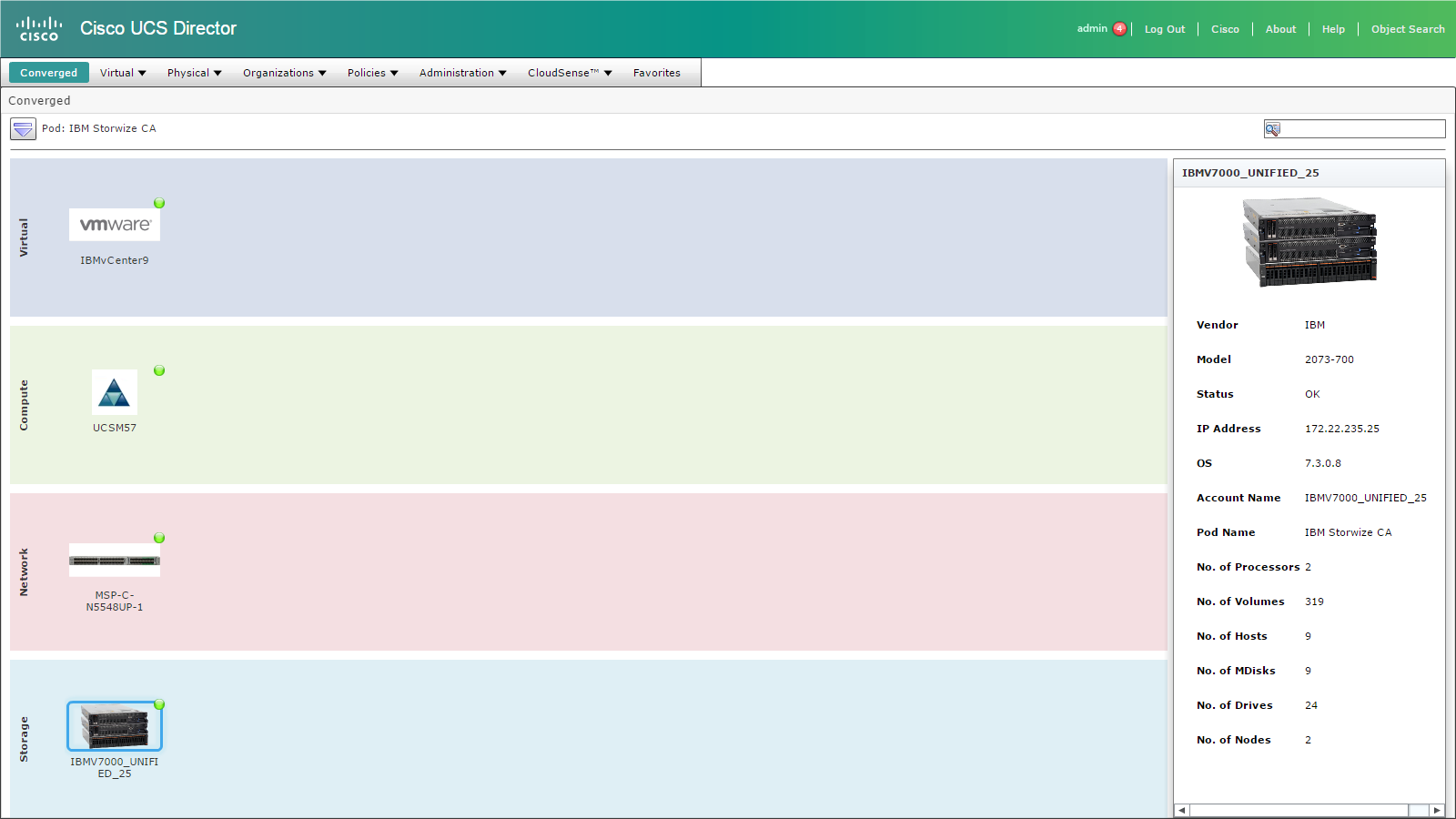Click green status dot of IBMvCenter9
Screen dimensions: 1456x819
[x=159, y=203]
